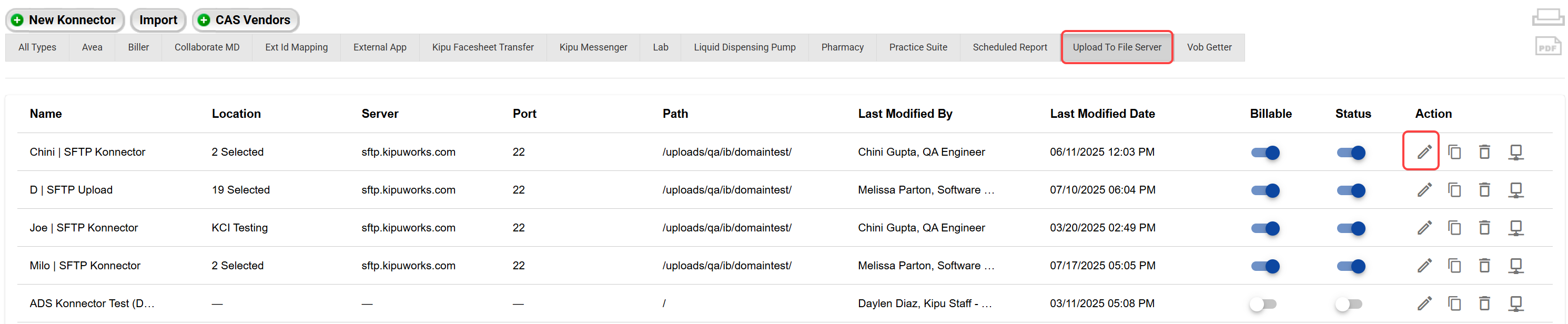Sort by Last Modified Date header
This screenshot has width=1568, height=324.
[1102, 114]
